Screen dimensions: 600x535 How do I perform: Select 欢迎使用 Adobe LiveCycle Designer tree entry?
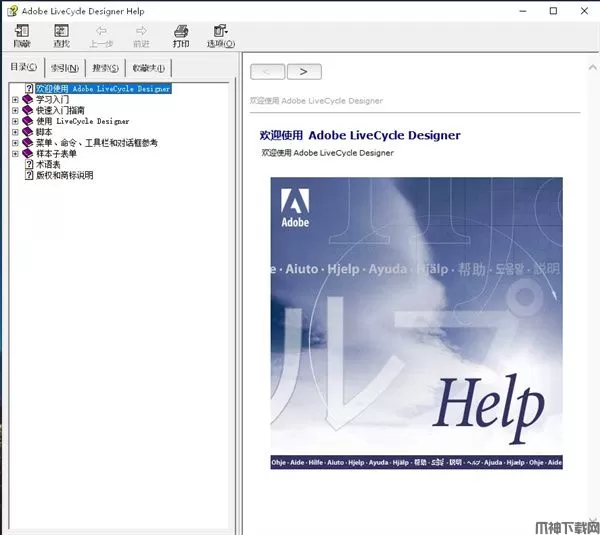[x=103, y=88]
